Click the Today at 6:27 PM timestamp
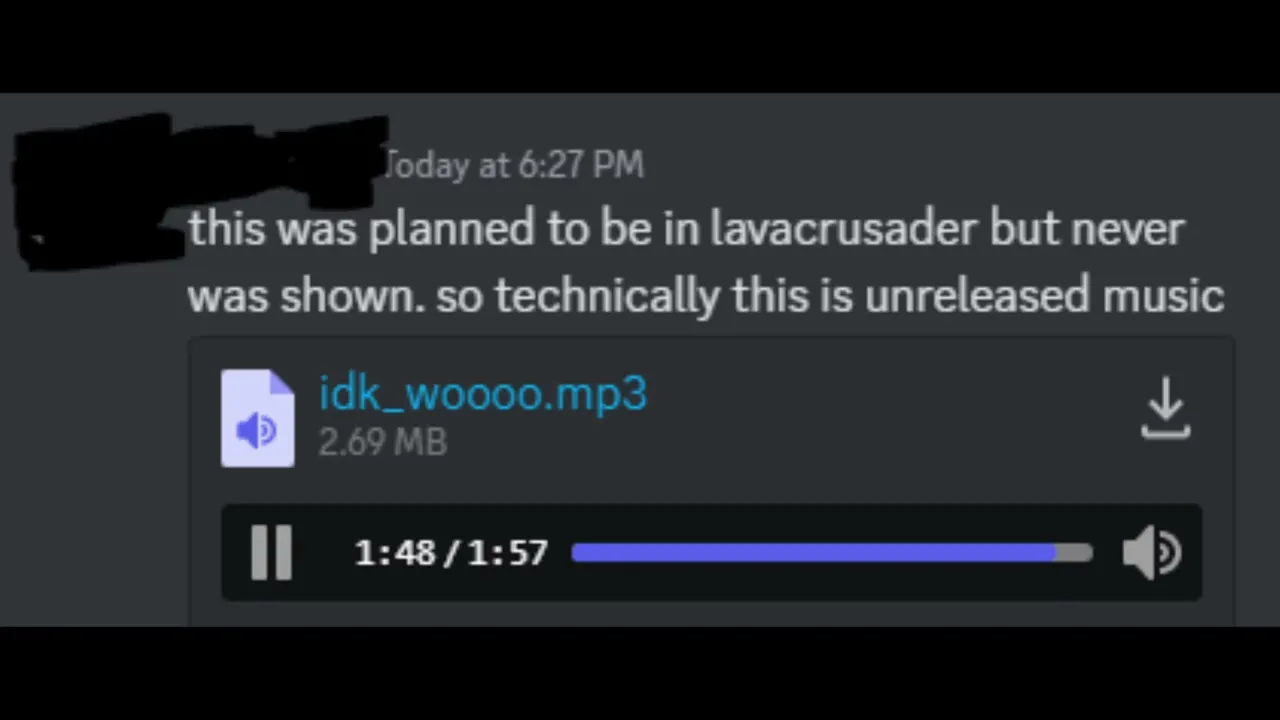 coord(513,165)
